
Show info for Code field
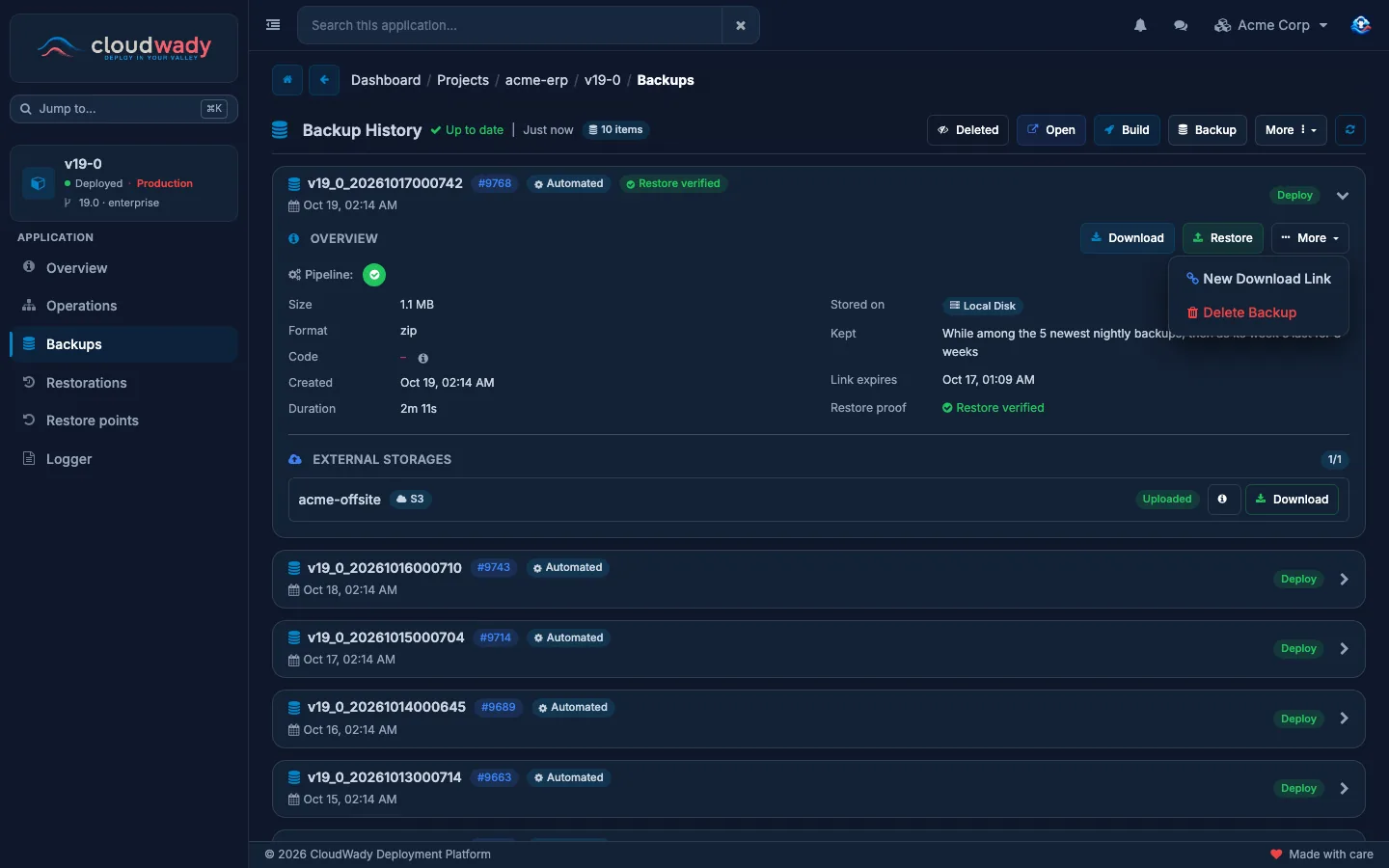(x=422, y=358)
